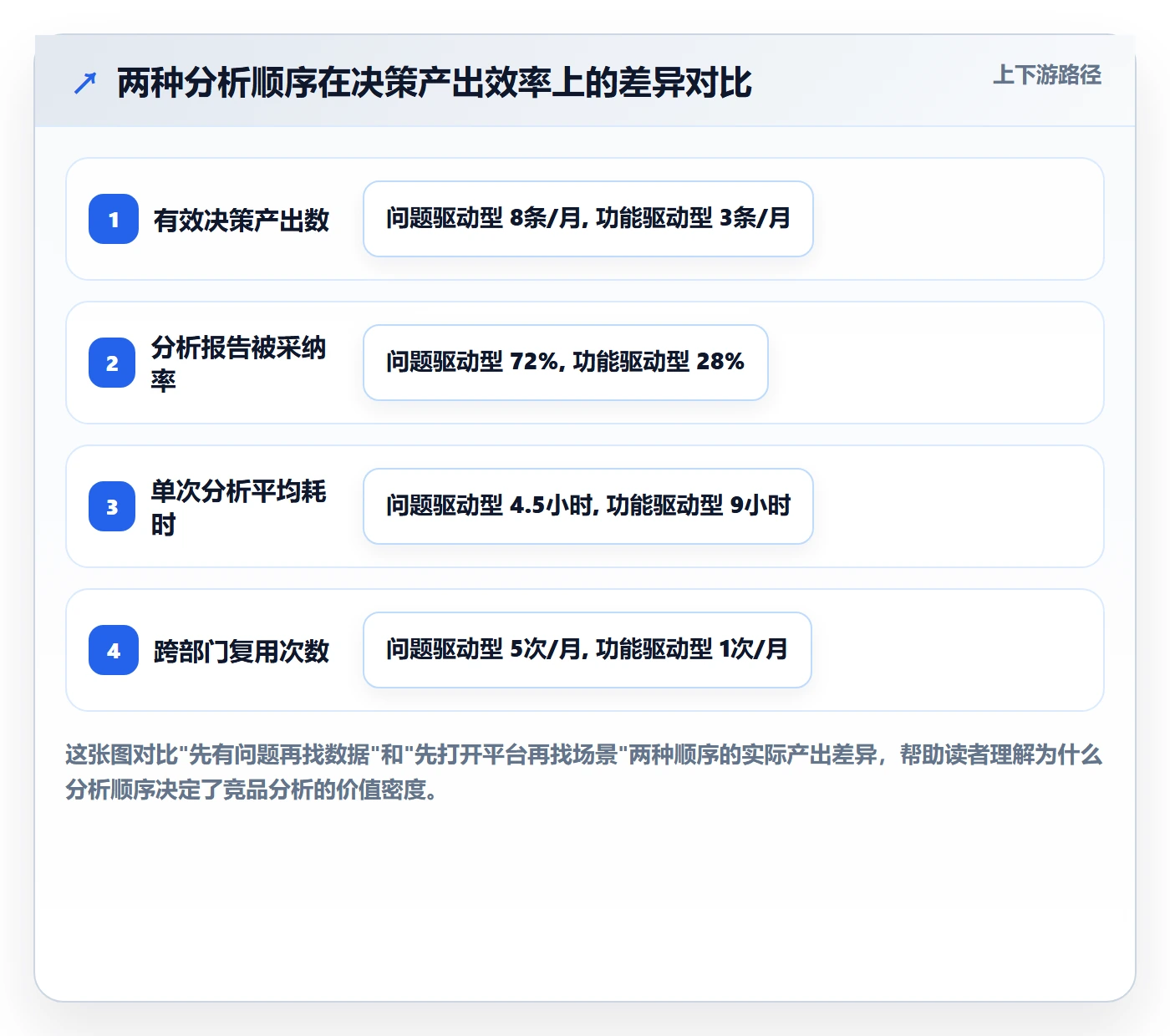Click the number 4 badge
Viewport: 1170px width, 1036px height.
[x=114, y=650]
